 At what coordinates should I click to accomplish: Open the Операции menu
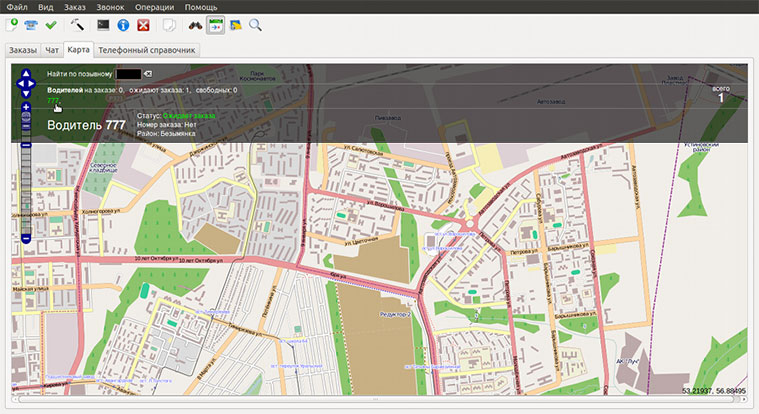click(154, 7)
